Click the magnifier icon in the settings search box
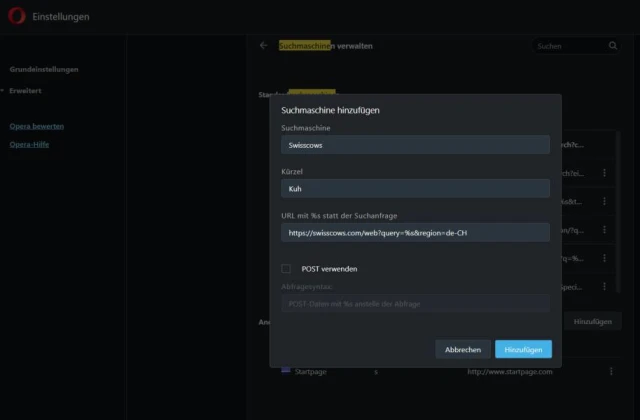Viewport: 640px width, 420px height. (613, 46)
